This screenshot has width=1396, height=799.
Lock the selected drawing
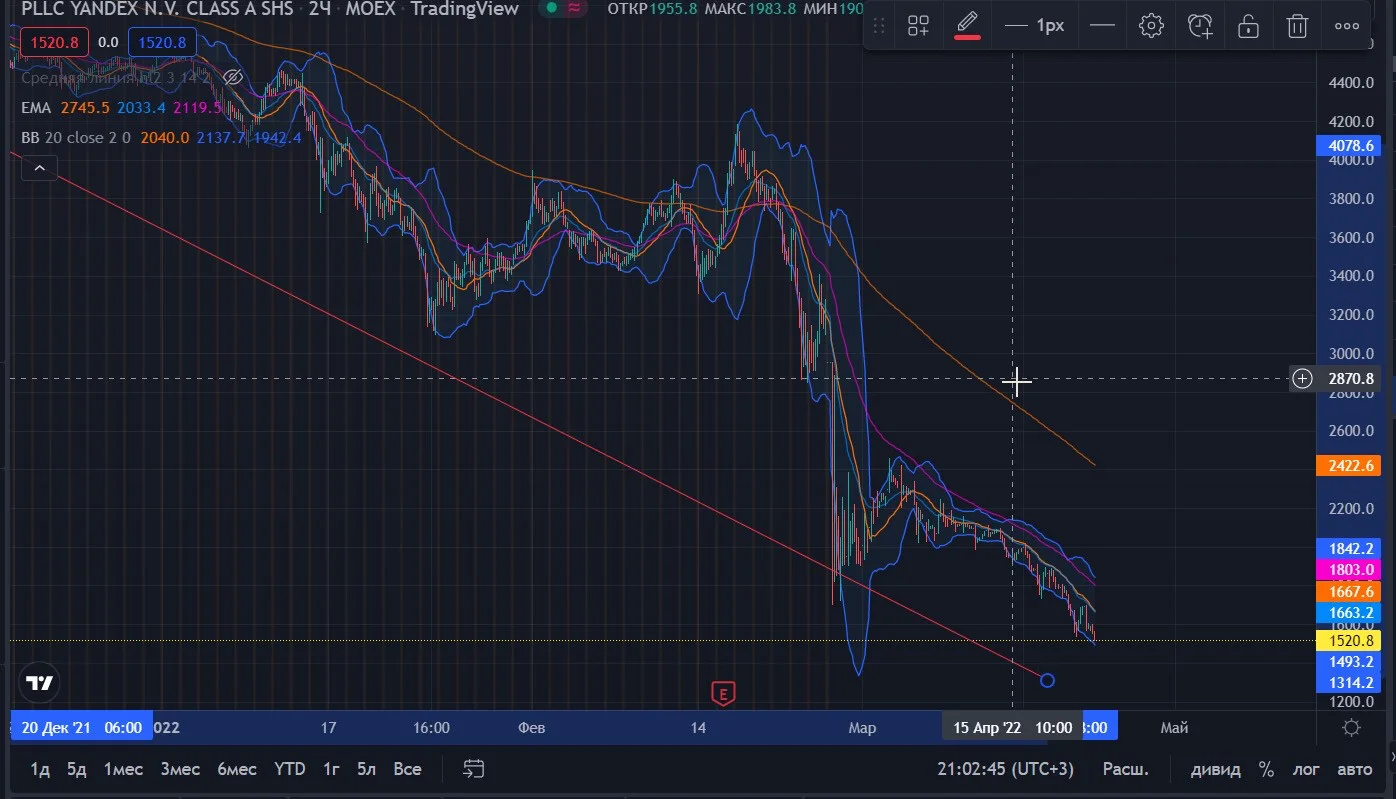[1248, 26]
